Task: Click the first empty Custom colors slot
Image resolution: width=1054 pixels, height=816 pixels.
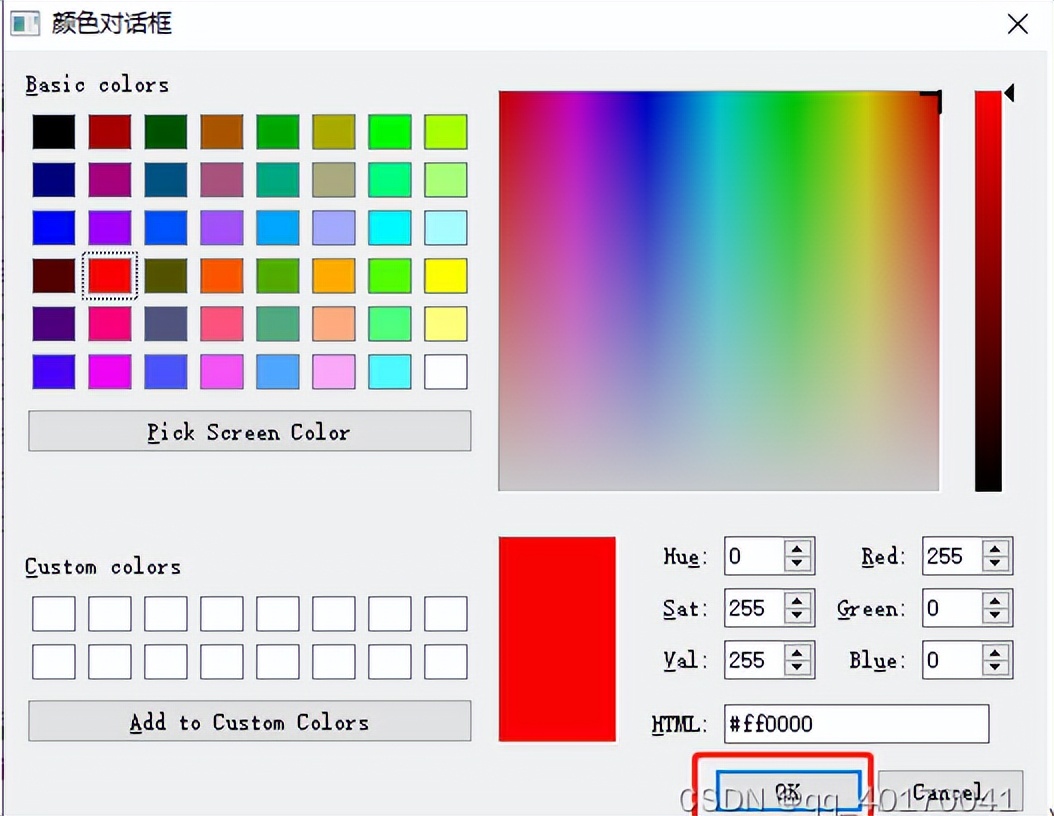Action: coord(54,614)
